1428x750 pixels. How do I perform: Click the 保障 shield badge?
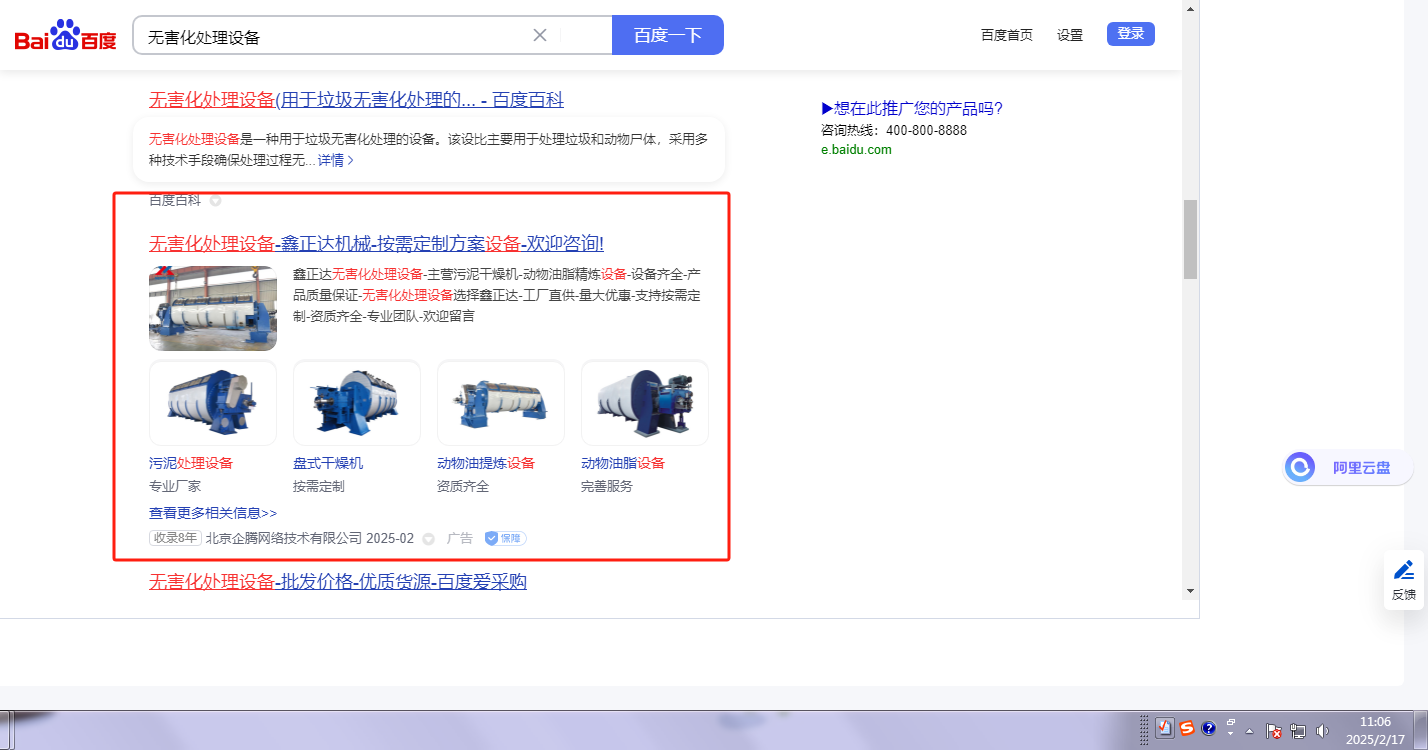click(506, 538)
